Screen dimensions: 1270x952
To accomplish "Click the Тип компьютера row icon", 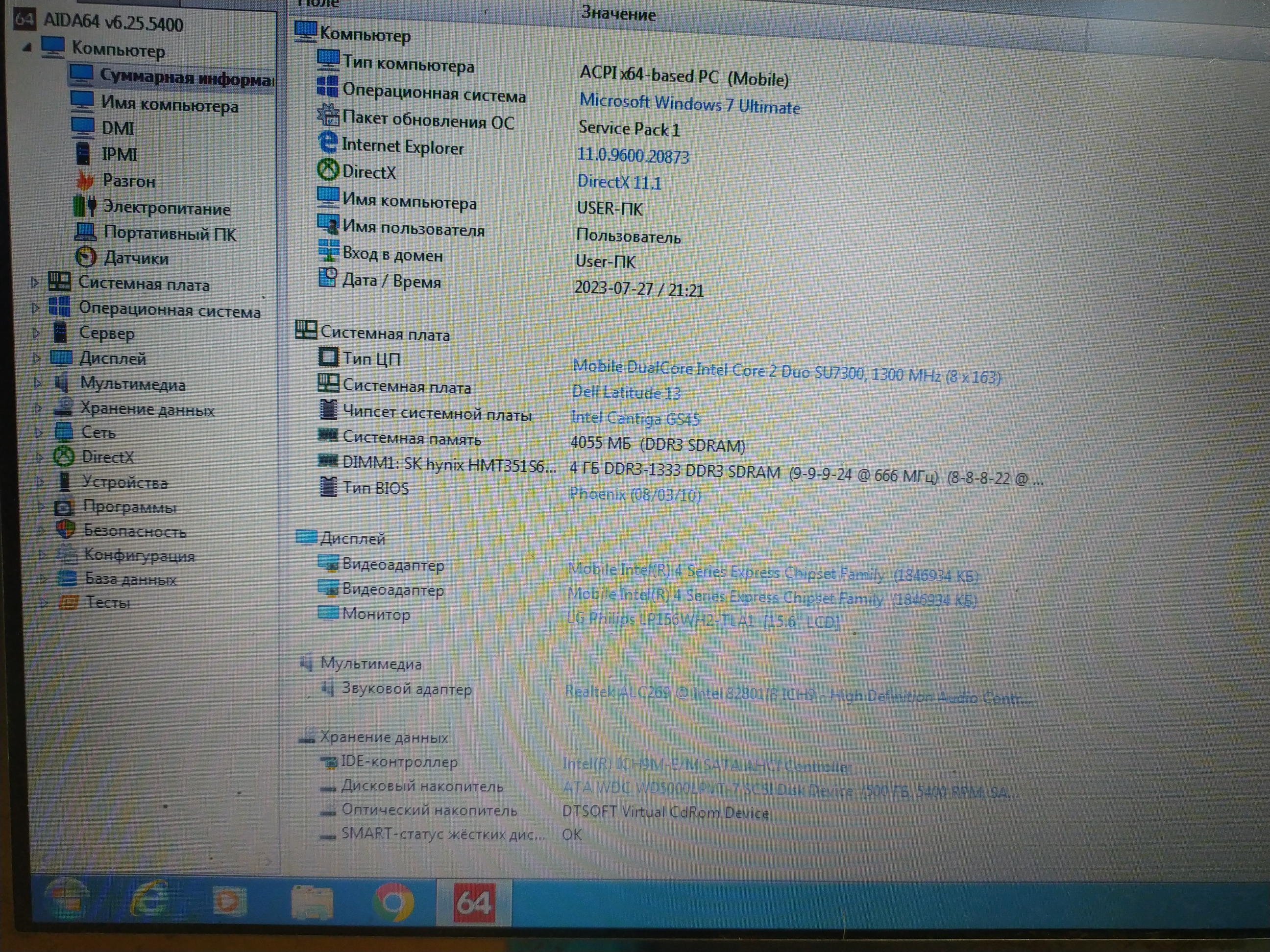I will [x=328, y=59].
